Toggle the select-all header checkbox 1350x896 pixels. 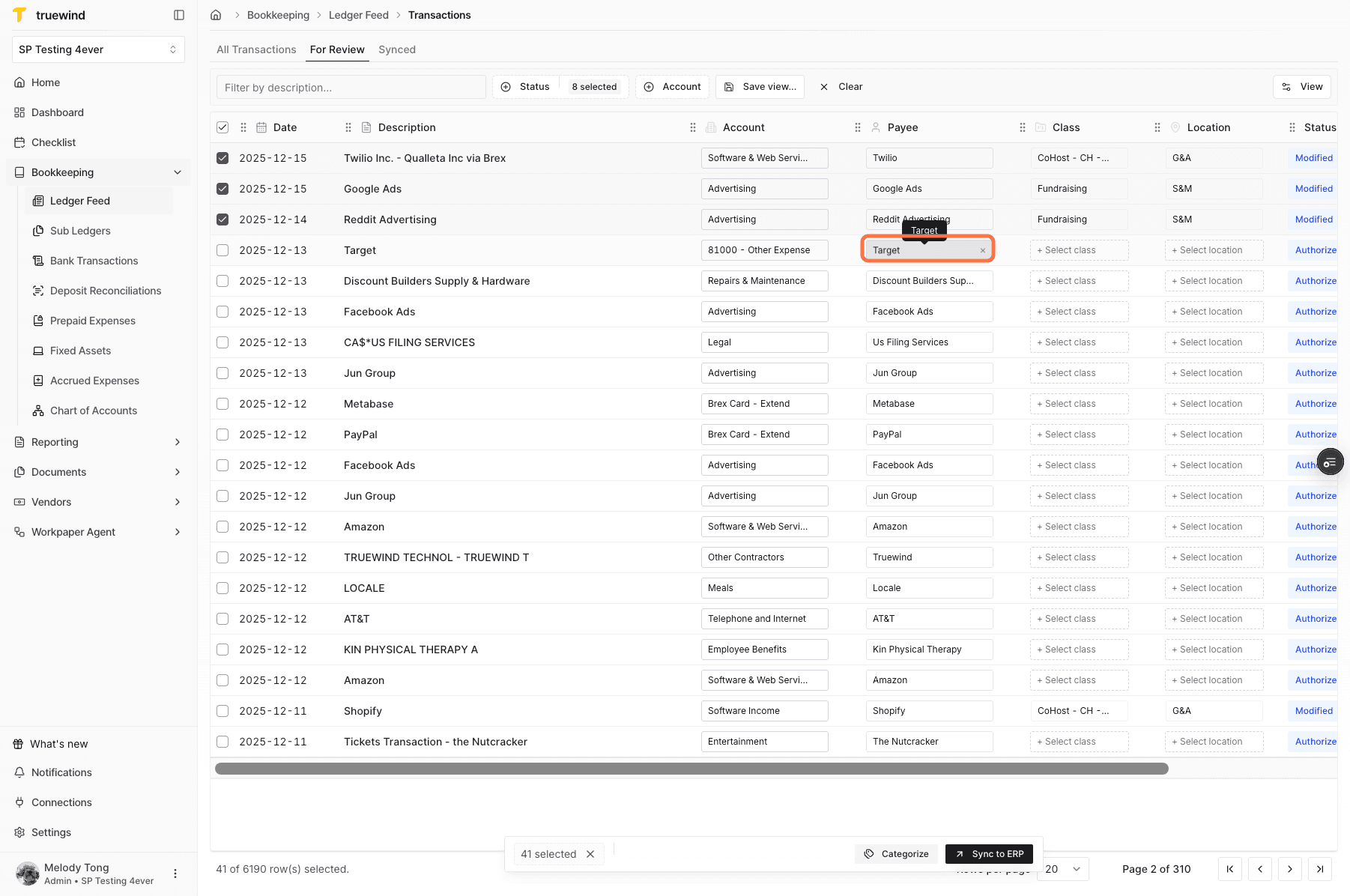(223, 127)
